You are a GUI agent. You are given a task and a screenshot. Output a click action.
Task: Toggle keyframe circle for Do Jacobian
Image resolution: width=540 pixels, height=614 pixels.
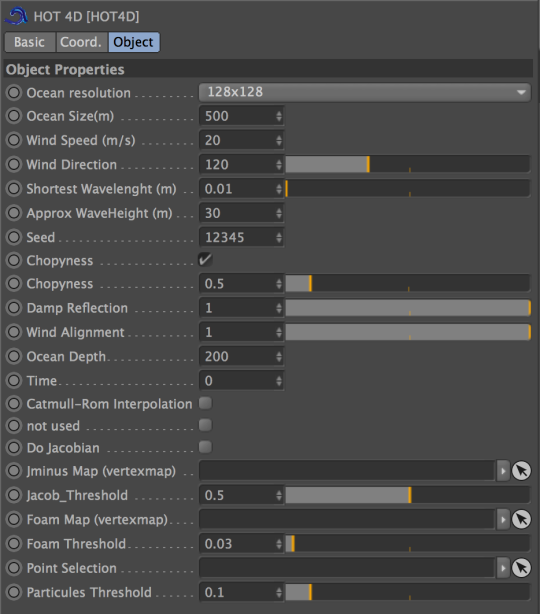14,448
